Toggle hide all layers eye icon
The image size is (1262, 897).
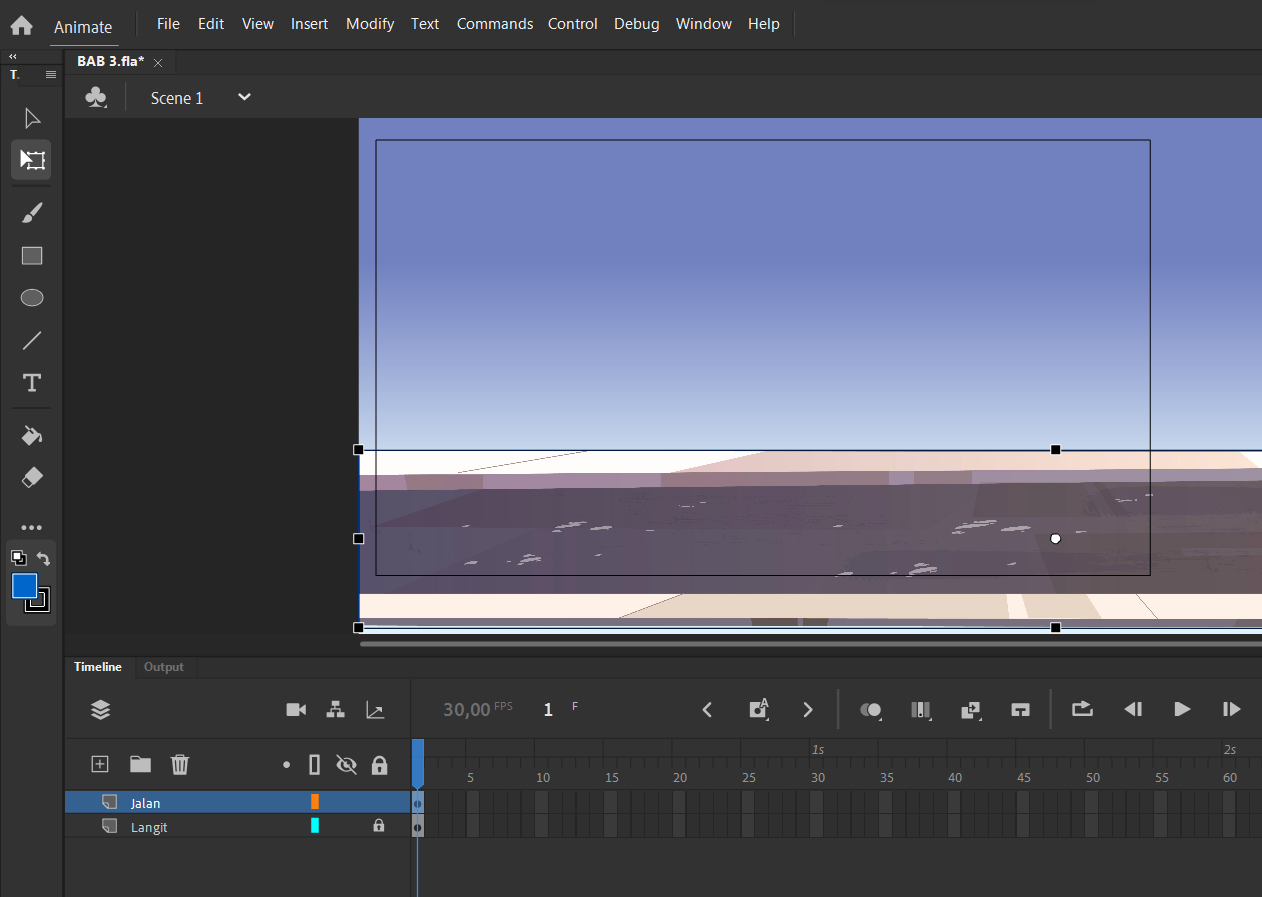click(x=346, y=765)
